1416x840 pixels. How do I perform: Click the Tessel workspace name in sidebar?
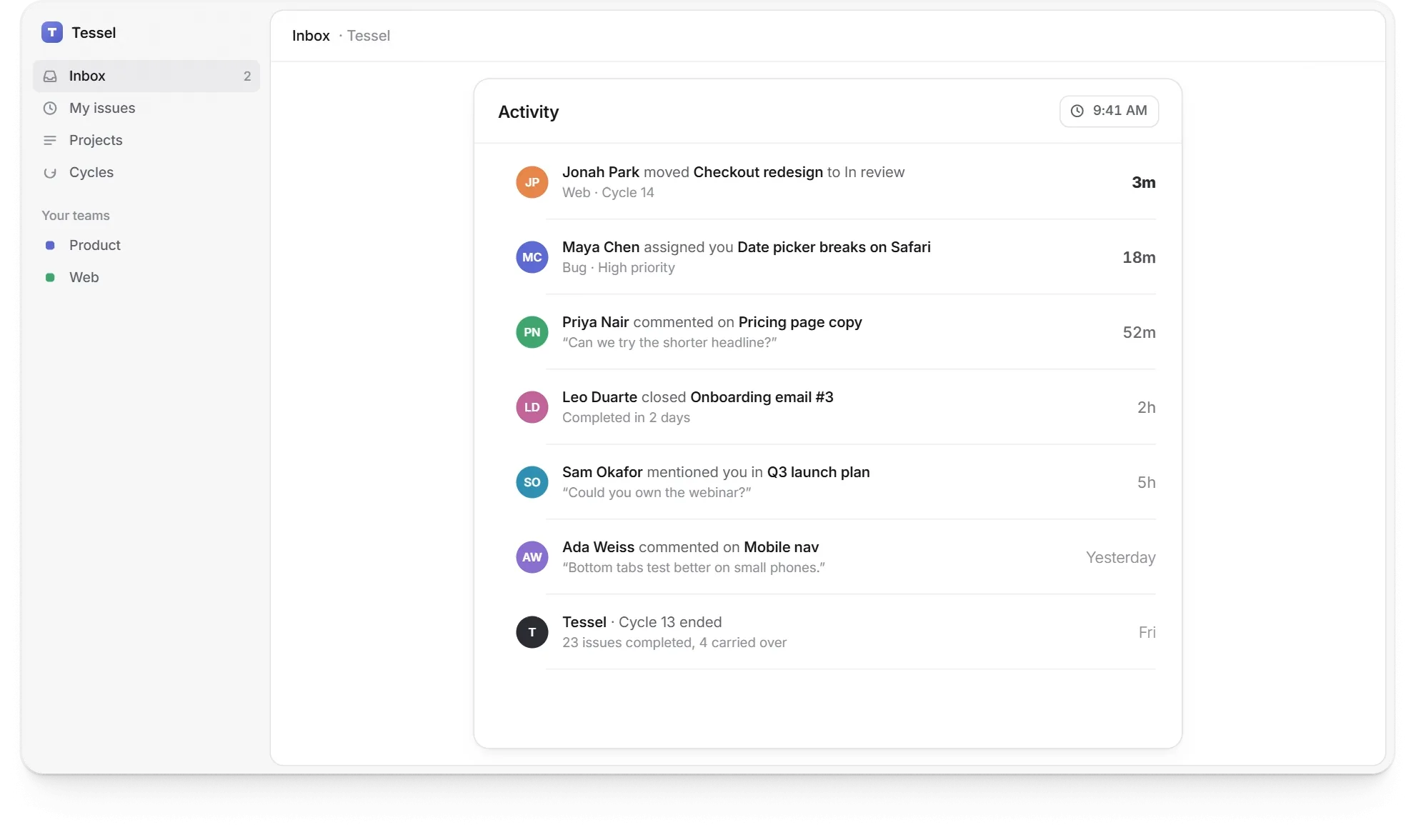[94, 33]
